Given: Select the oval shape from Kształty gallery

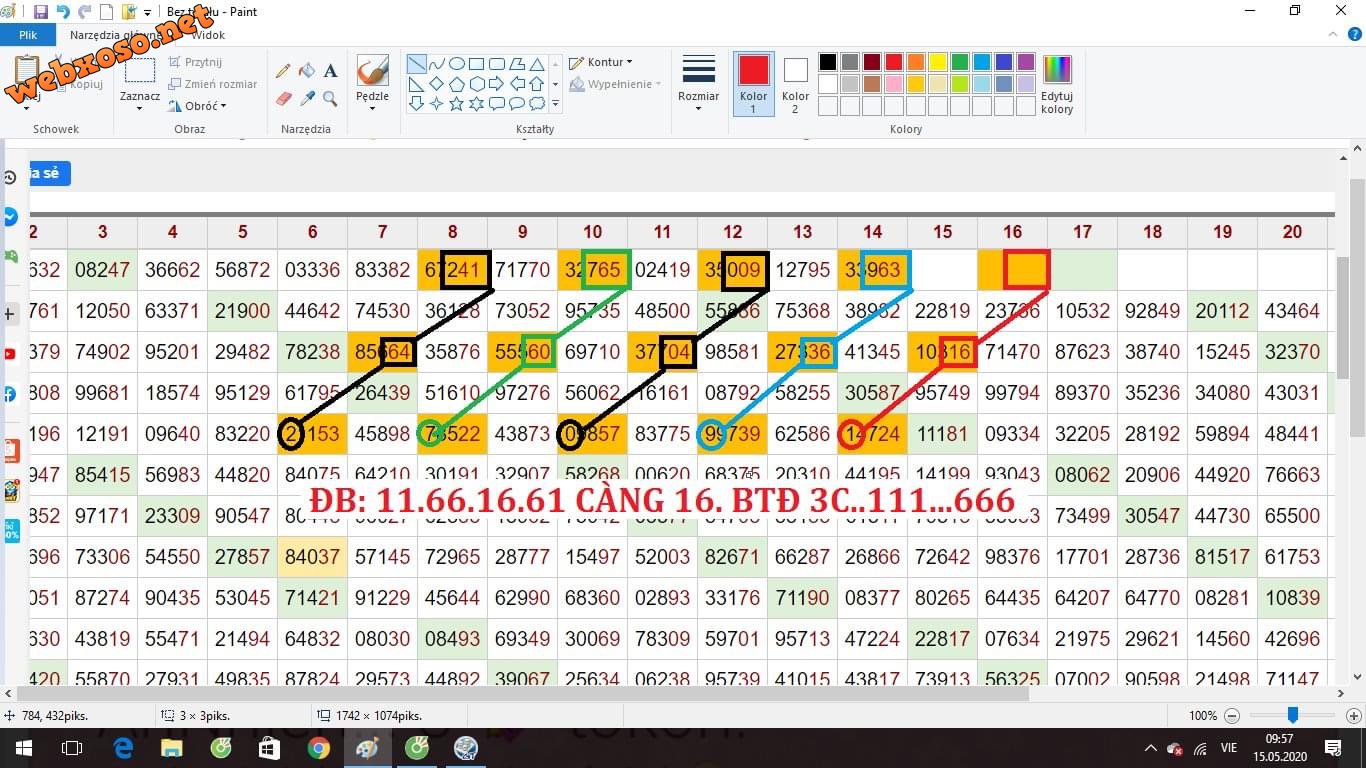Looking at the screenshot, I should click(x=456, y=62).
